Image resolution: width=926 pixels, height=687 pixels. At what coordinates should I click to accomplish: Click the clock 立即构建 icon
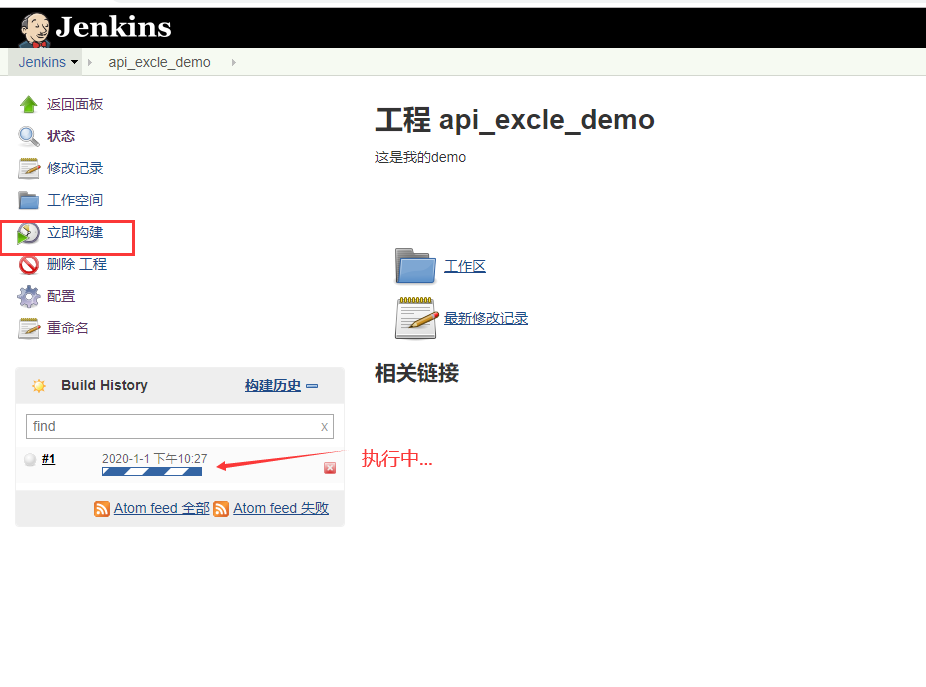[28, 233]
